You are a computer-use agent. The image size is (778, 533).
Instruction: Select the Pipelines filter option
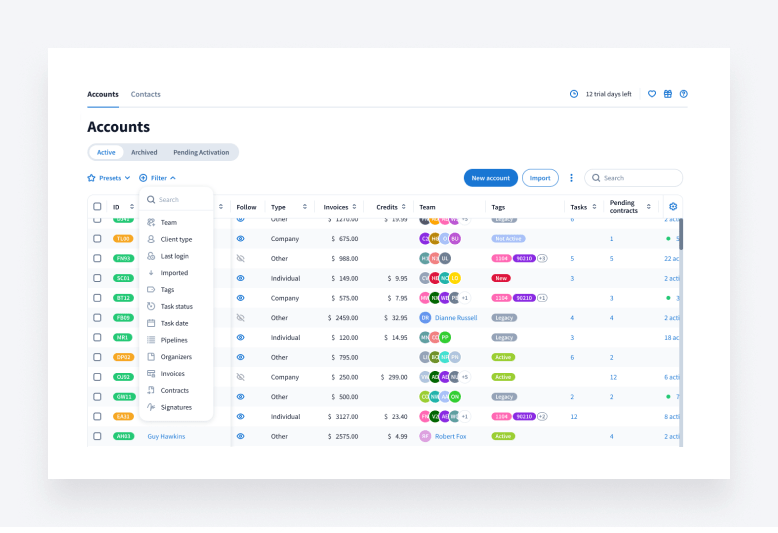[x=174, y=340]
